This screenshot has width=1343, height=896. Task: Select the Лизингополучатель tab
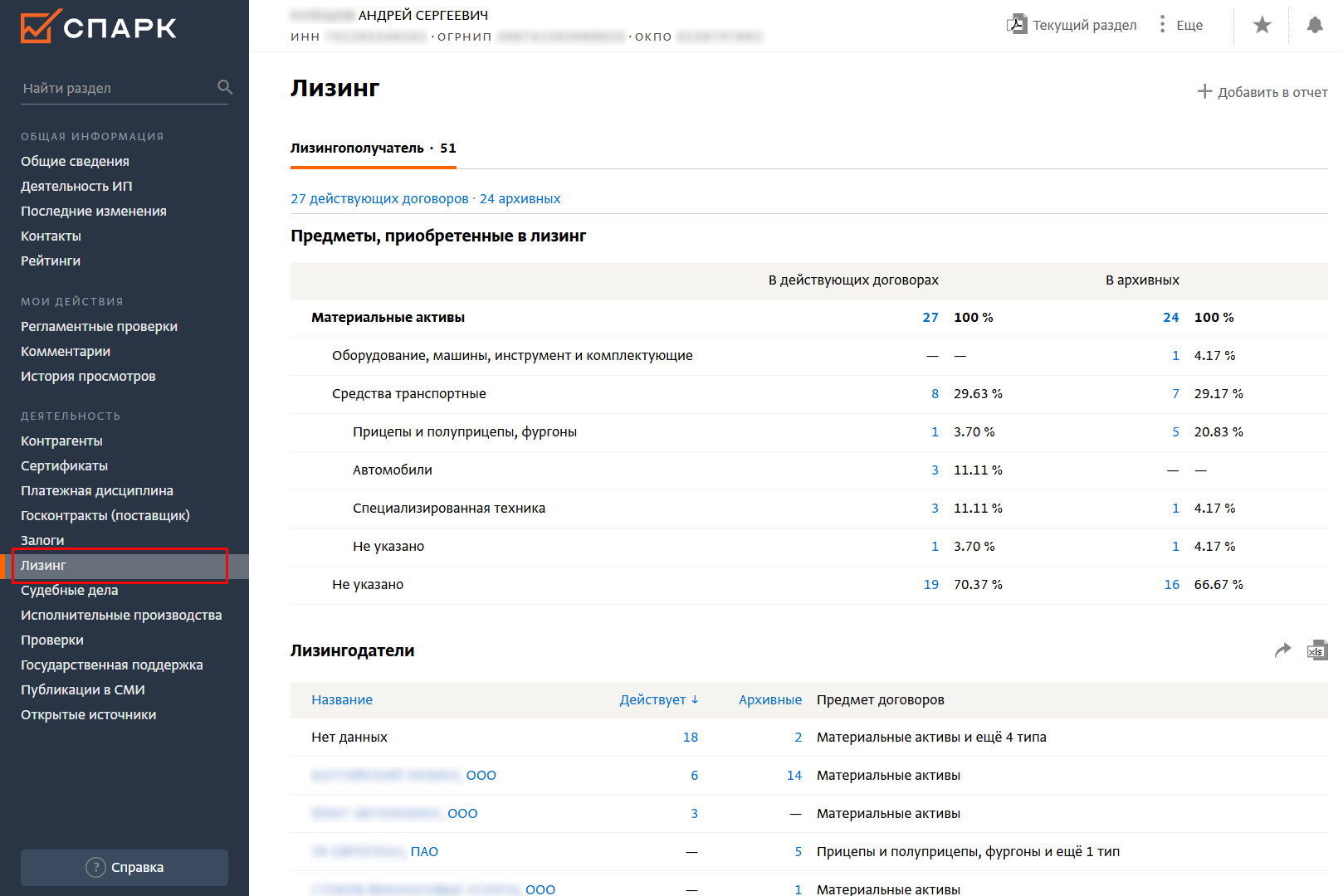[373, 149]
